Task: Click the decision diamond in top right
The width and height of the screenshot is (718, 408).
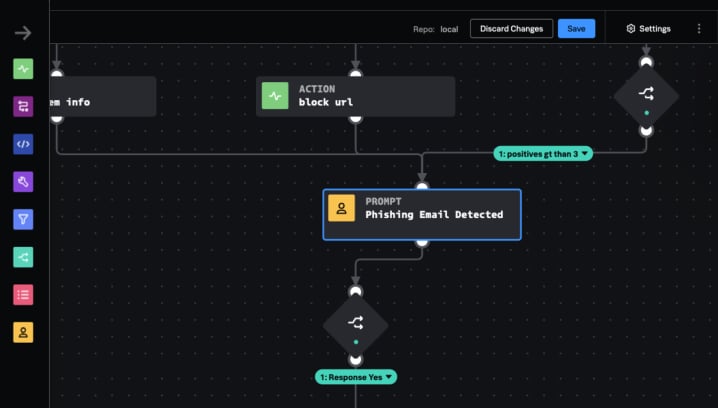Action: (646, 96)
